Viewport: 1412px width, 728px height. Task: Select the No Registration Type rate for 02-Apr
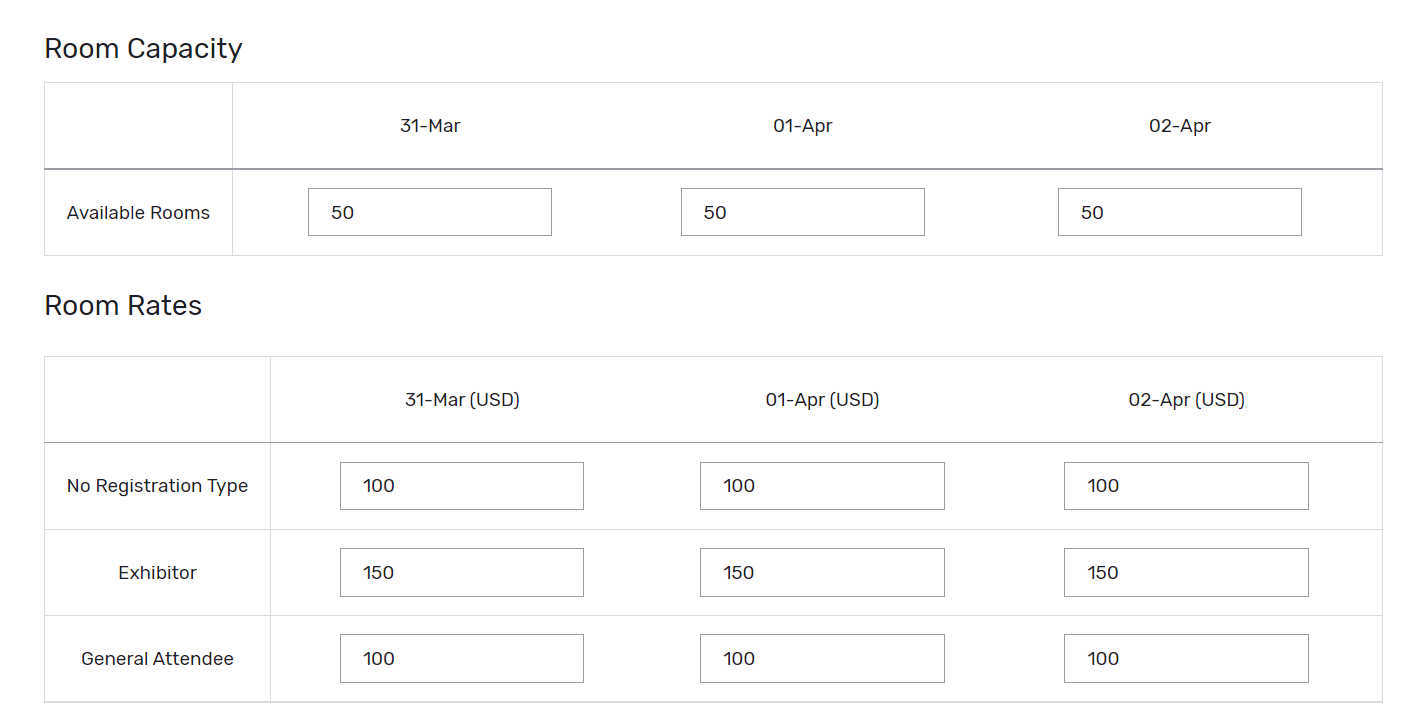(x=1186, y=485)
